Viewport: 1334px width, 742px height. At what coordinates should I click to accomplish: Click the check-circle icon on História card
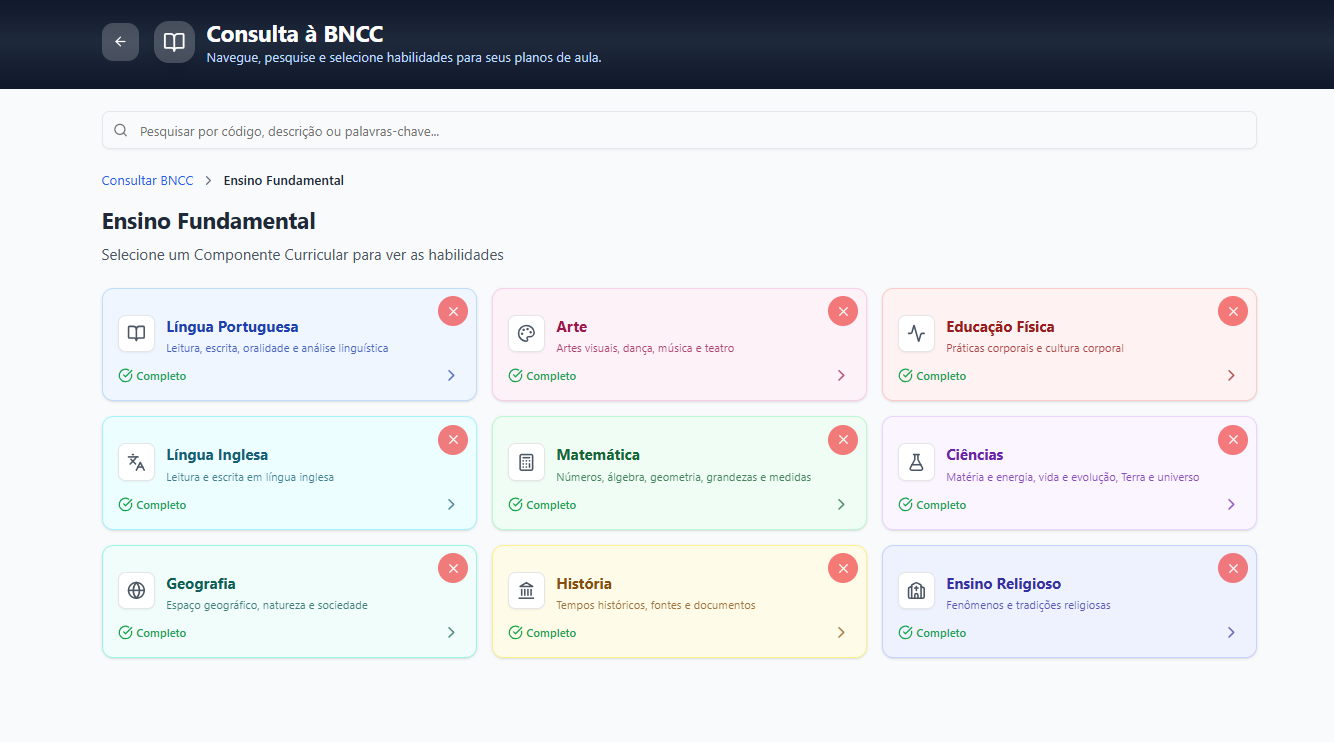515,633
